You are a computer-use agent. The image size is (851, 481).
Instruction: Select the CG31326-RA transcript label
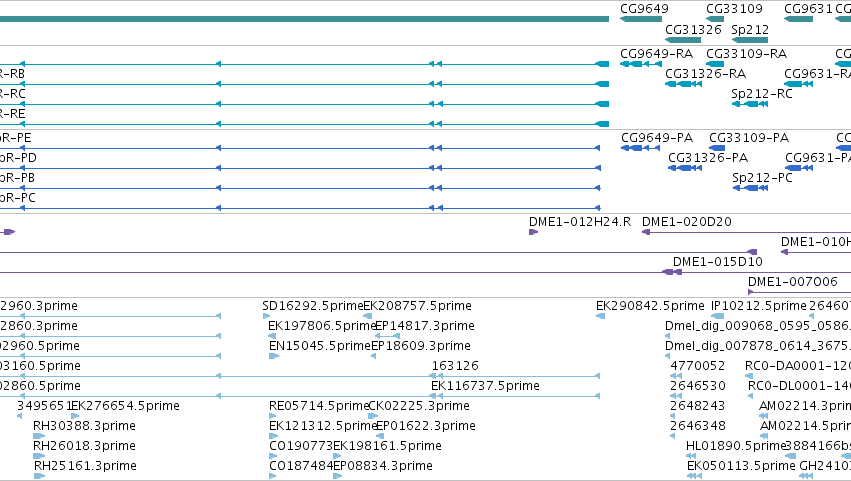706,73
